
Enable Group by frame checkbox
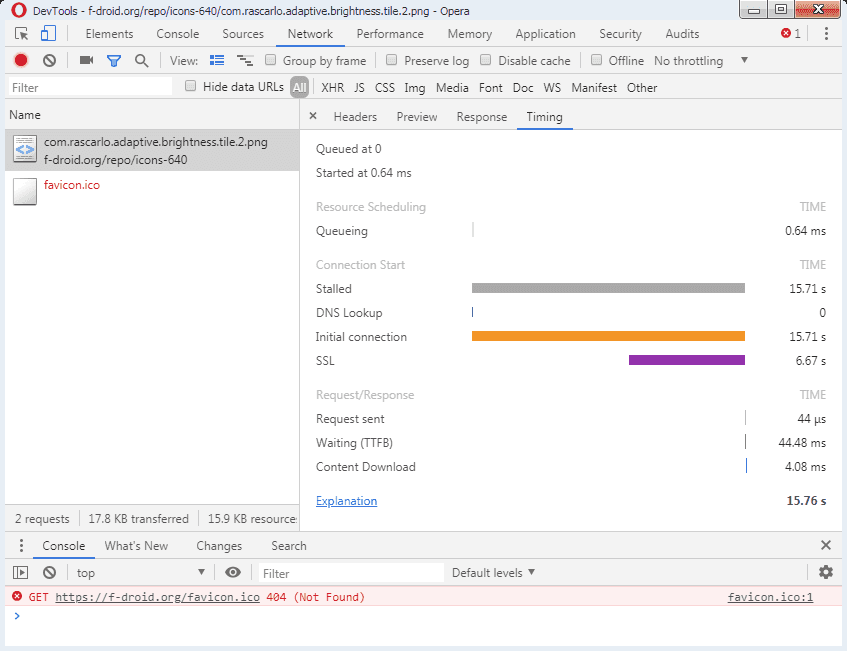tap(271, 60)
